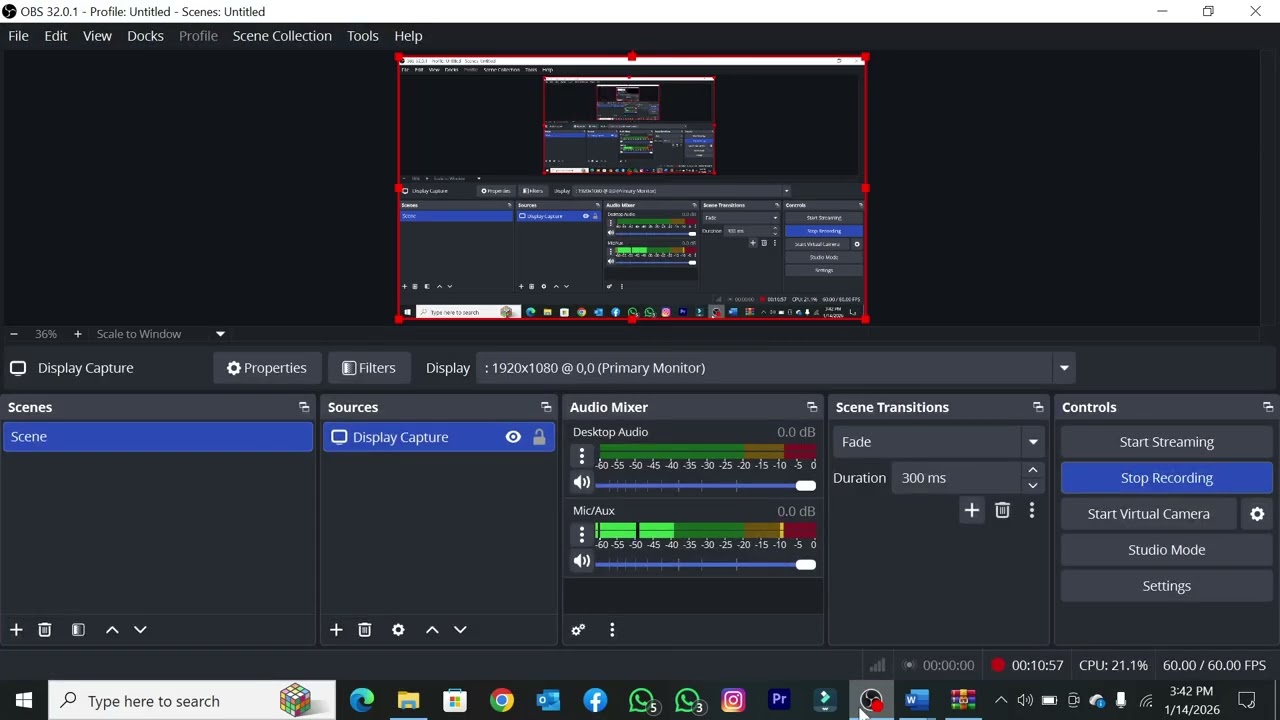Click the Duration 300 ms field
Screen dimensions: 1280x720
coord(957,478)
